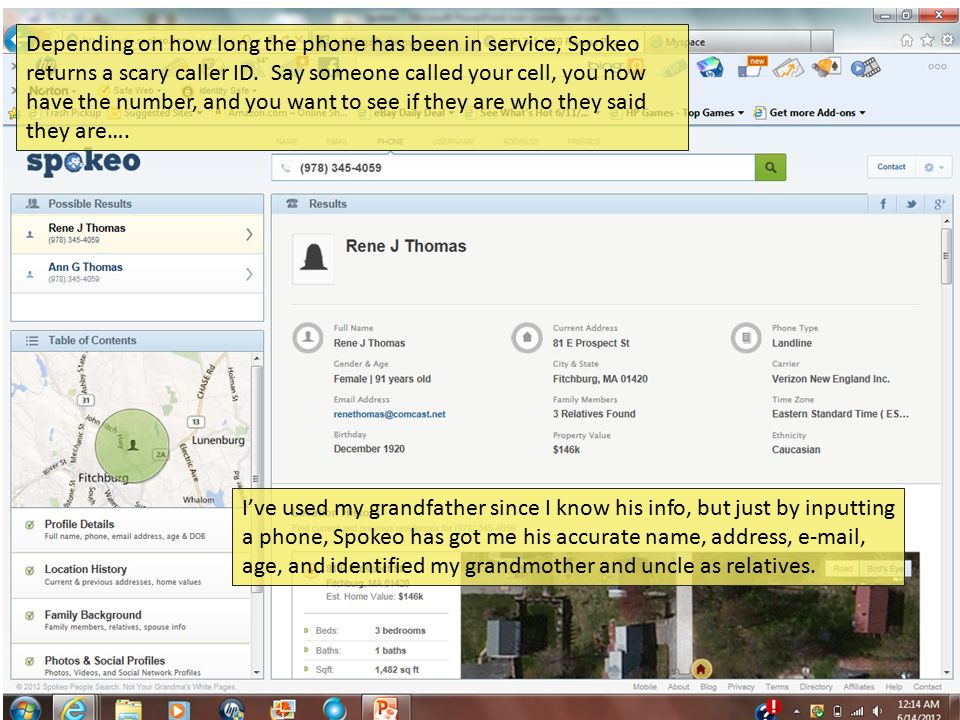Image resolution: width=960 pixels, height=720 pixels.
Task: Open Get more Add-ons dropdown
Action: [x=810, y=113]
